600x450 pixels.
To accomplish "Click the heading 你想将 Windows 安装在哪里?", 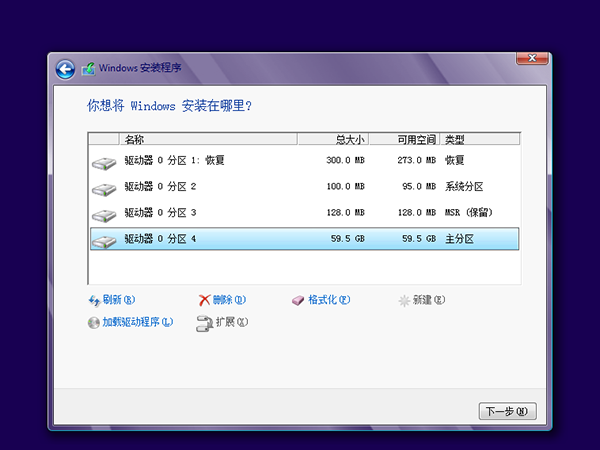I will (169, 106).
